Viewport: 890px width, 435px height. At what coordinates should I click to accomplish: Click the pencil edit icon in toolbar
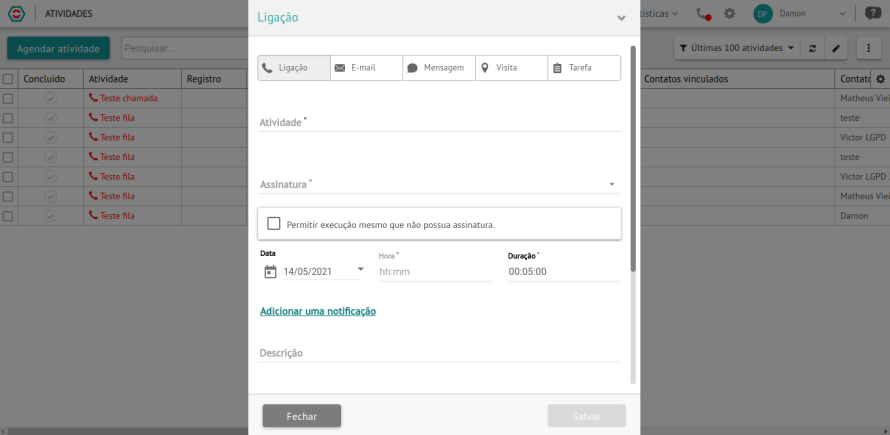(836, 48)
